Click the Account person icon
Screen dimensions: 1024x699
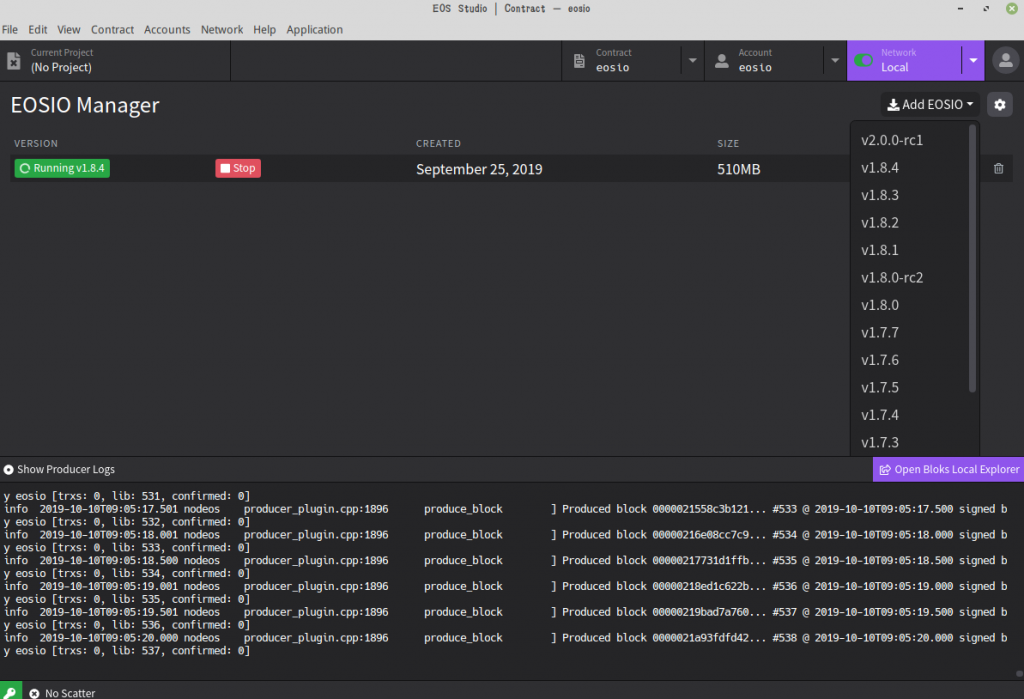pyautogui.click(x=722, y=61)
